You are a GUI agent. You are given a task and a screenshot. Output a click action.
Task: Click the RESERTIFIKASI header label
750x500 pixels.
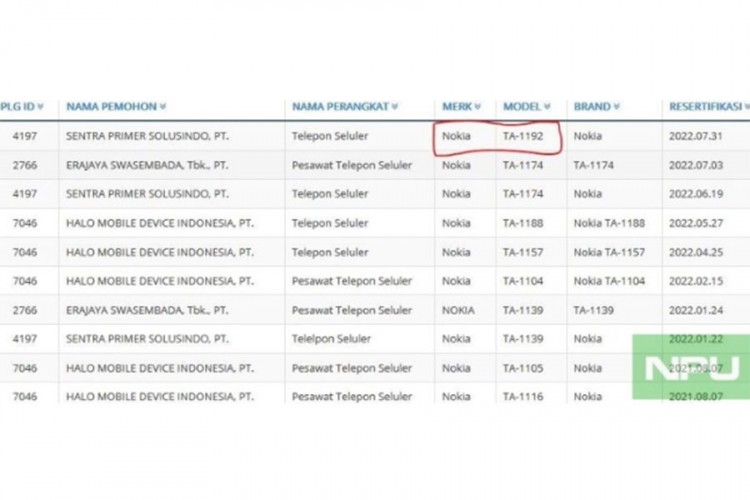pos(706,107)
